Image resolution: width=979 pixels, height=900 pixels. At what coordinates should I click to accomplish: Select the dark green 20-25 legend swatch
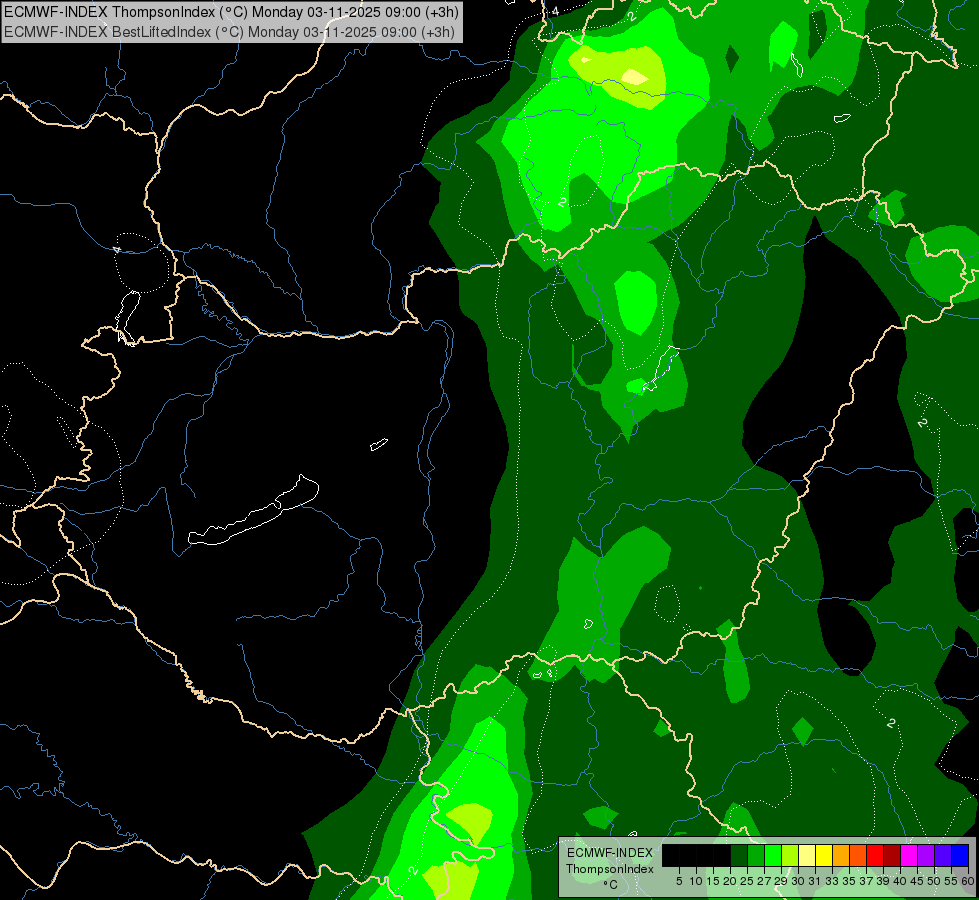(x=739, y=856)
